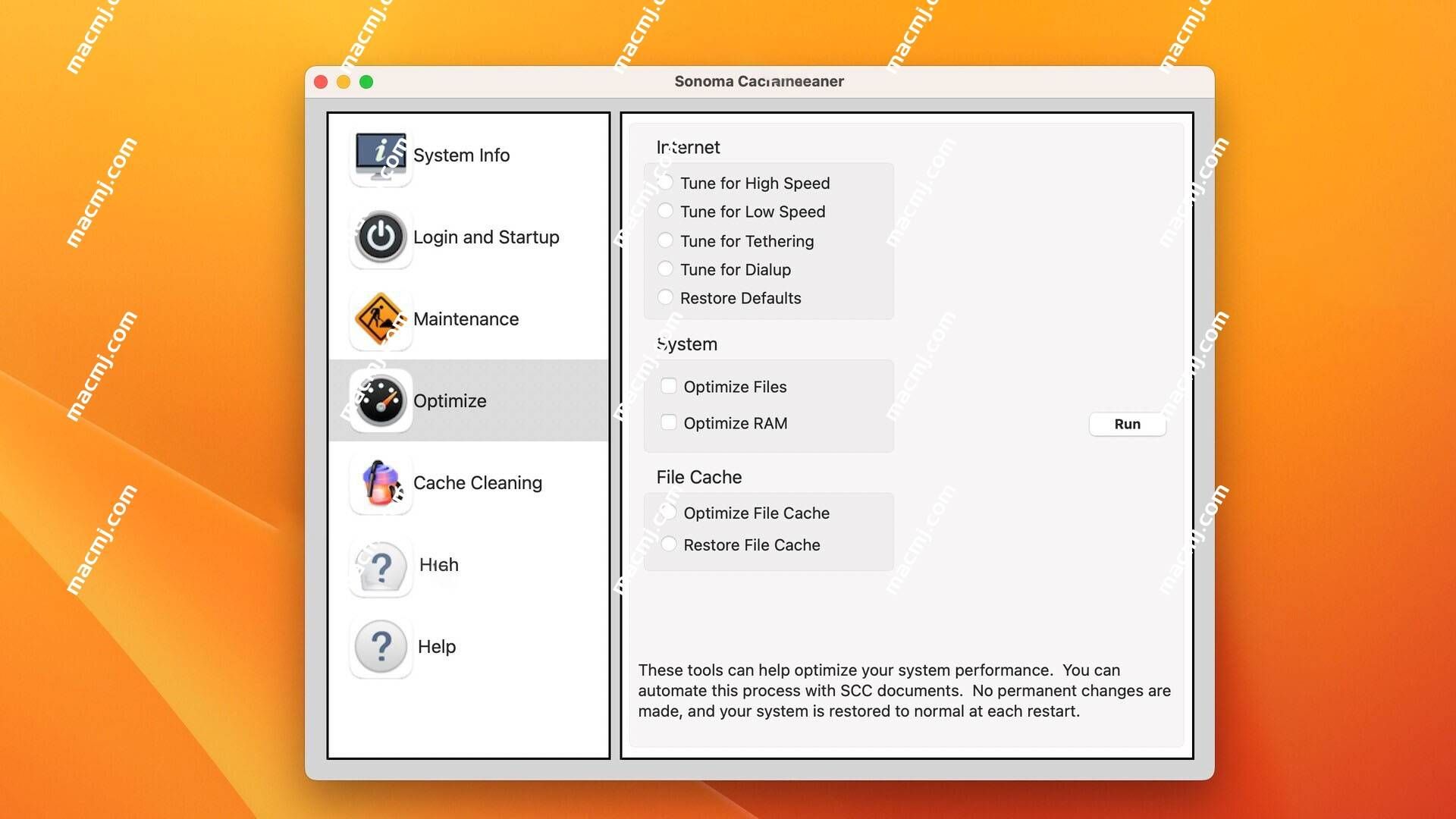Choose Tune for Tethering option

click(665, 240)
